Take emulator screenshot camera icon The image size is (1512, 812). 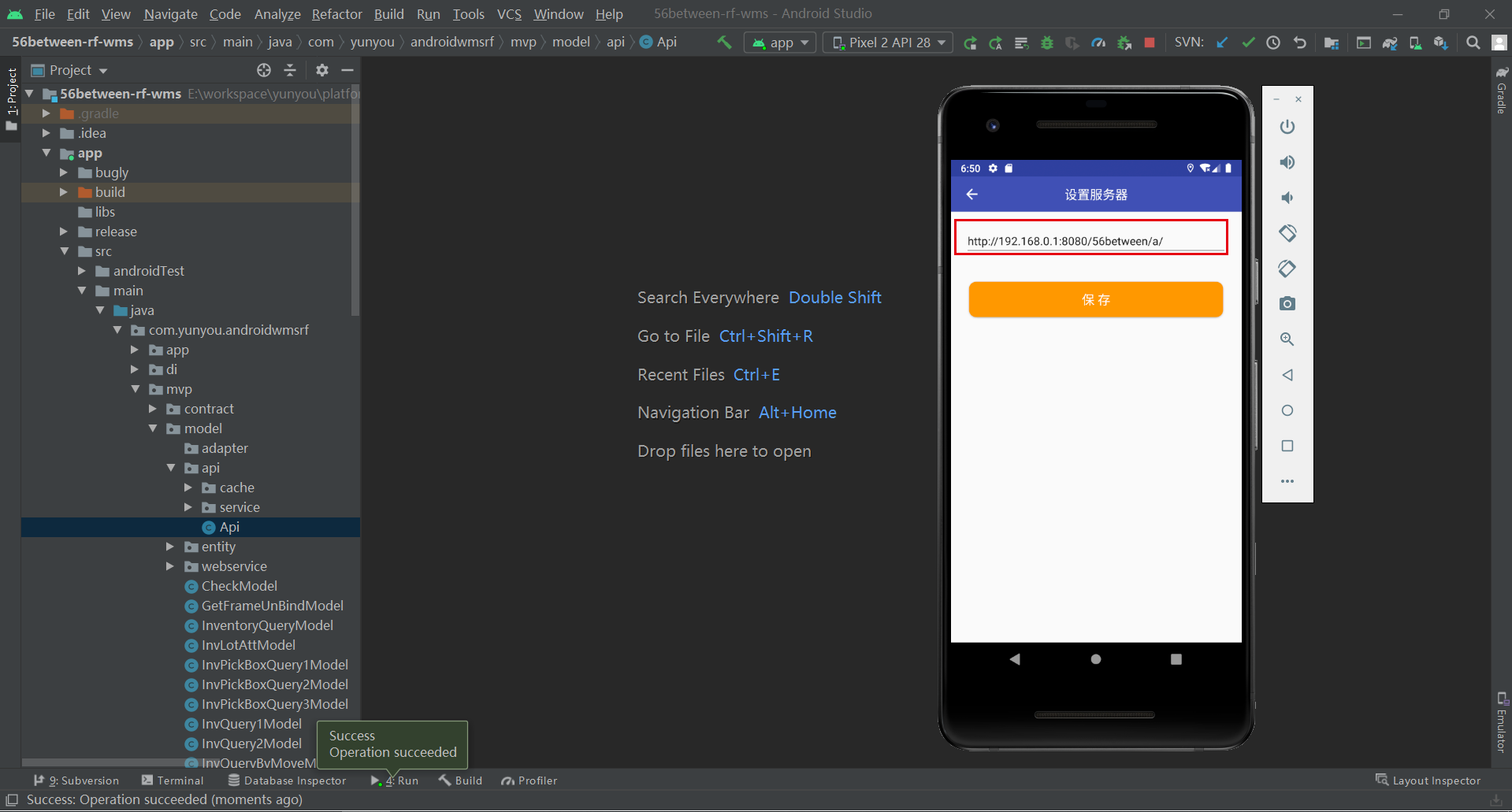(1287, 304)
